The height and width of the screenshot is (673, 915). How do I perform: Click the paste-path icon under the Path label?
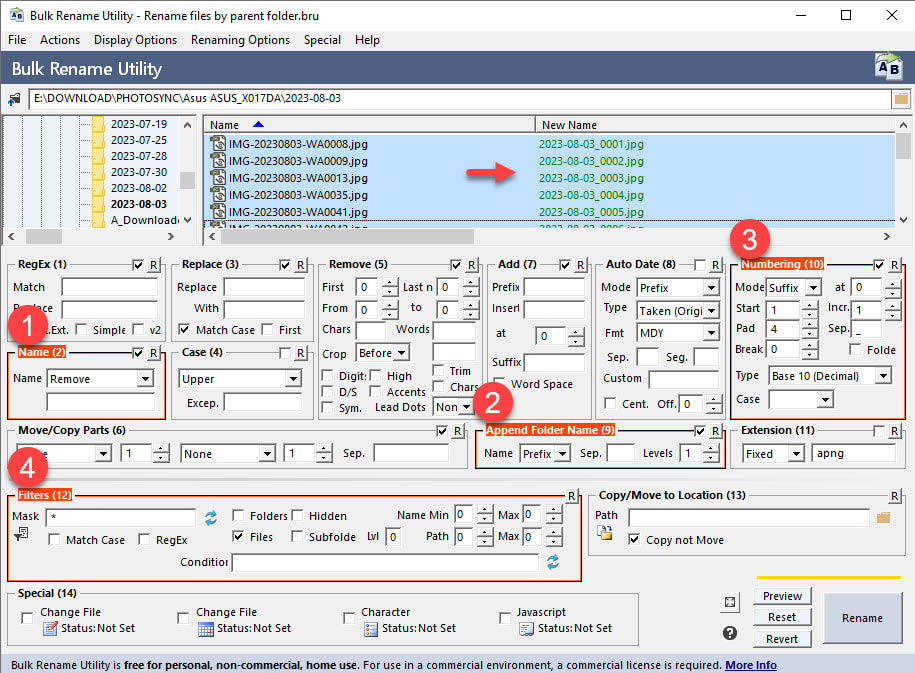pyautogui.click(x=605, y=532)
